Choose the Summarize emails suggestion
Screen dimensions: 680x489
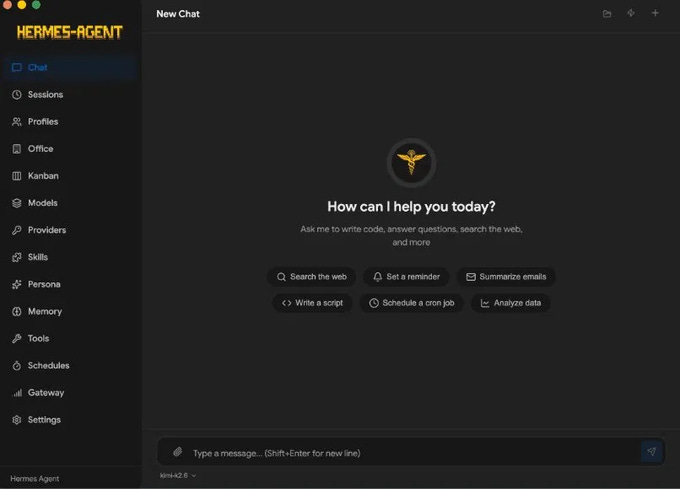pyautogui.click(x=506, y=277)
